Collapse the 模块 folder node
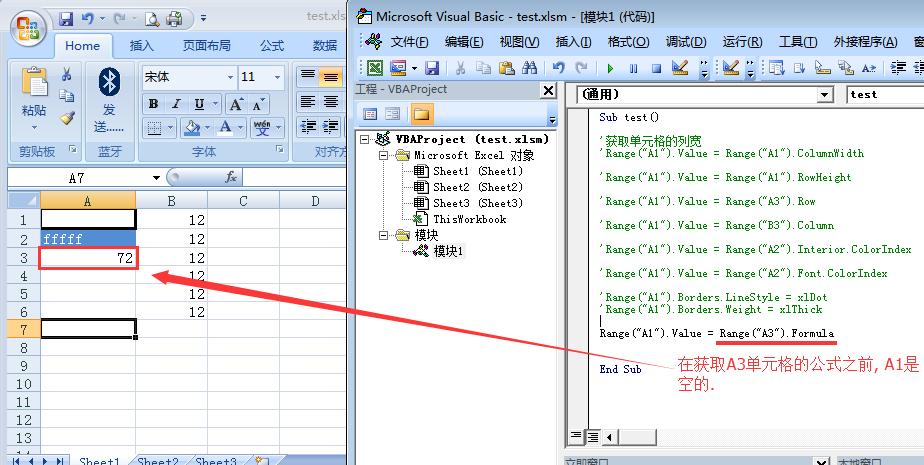The image size is (924, 465). click(x=384, y=235)
